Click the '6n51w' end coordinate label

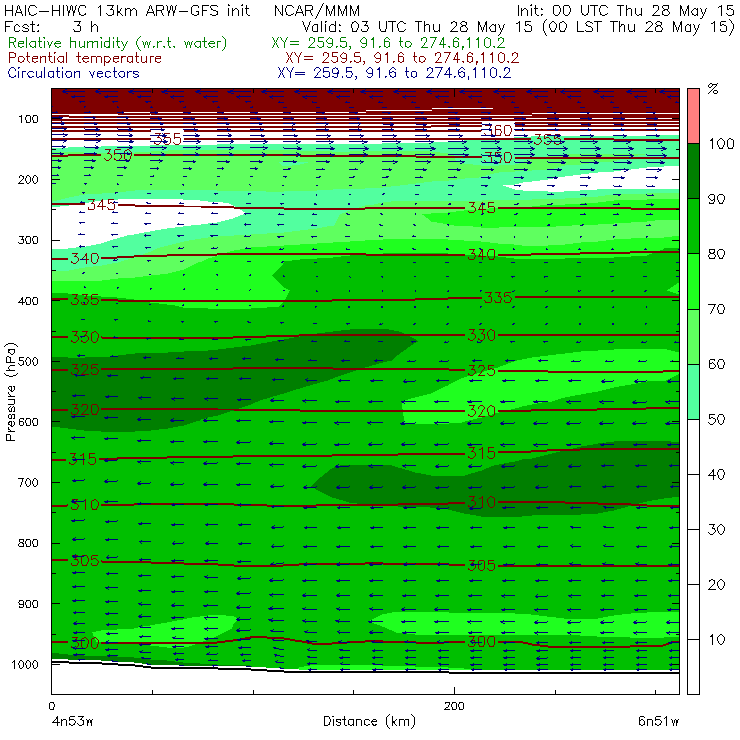658,721
